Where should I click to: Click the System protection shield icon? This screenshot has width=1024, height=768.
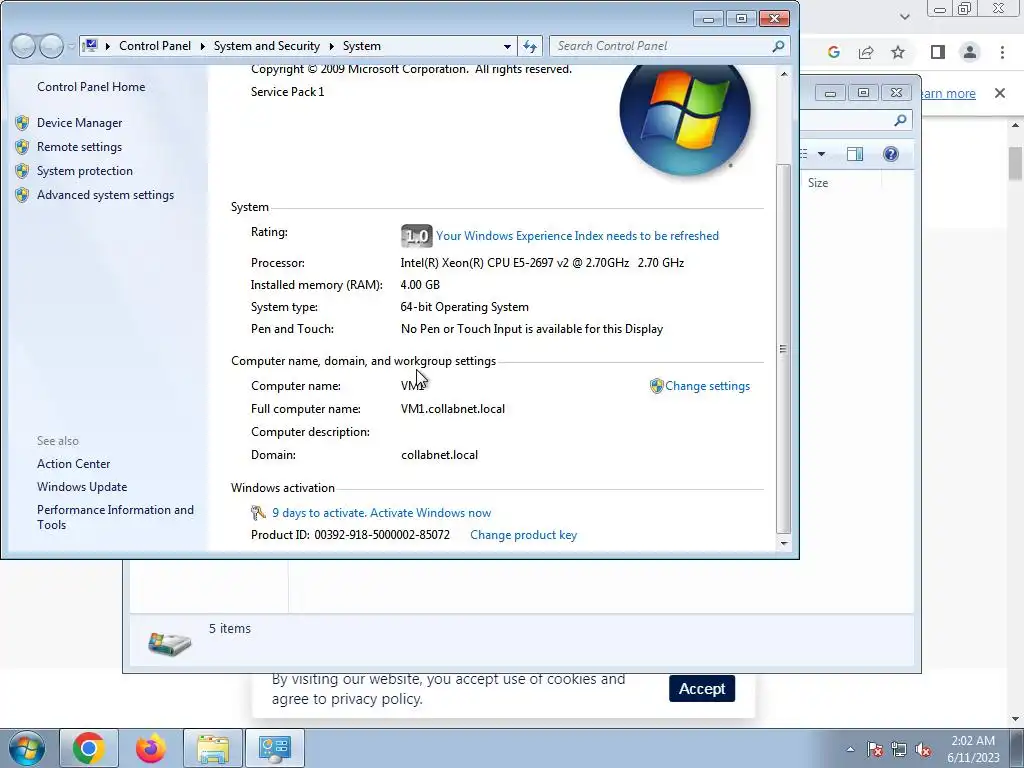[x=22, y=171]
